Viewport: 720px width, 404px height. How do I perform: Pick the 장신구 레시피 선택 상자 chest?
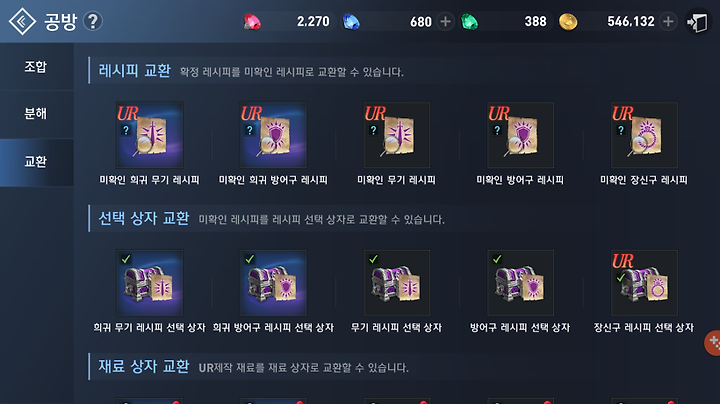point(644,283)
